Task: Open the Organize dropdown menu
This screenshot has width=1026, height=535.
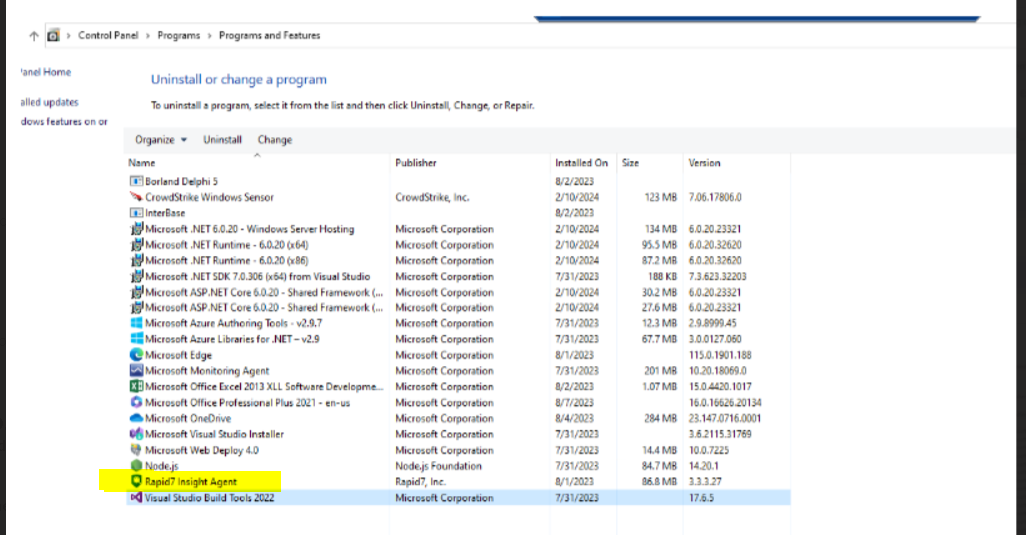Action: (x=161, y=139)
